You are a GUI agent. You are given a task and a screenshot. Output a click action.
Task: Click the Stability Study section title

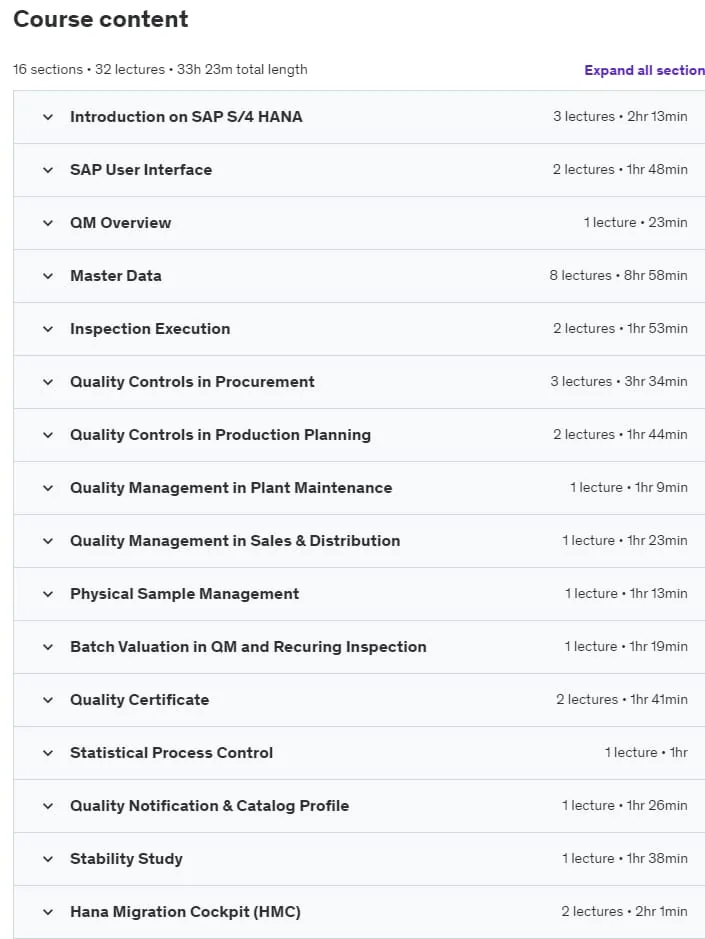126,859
